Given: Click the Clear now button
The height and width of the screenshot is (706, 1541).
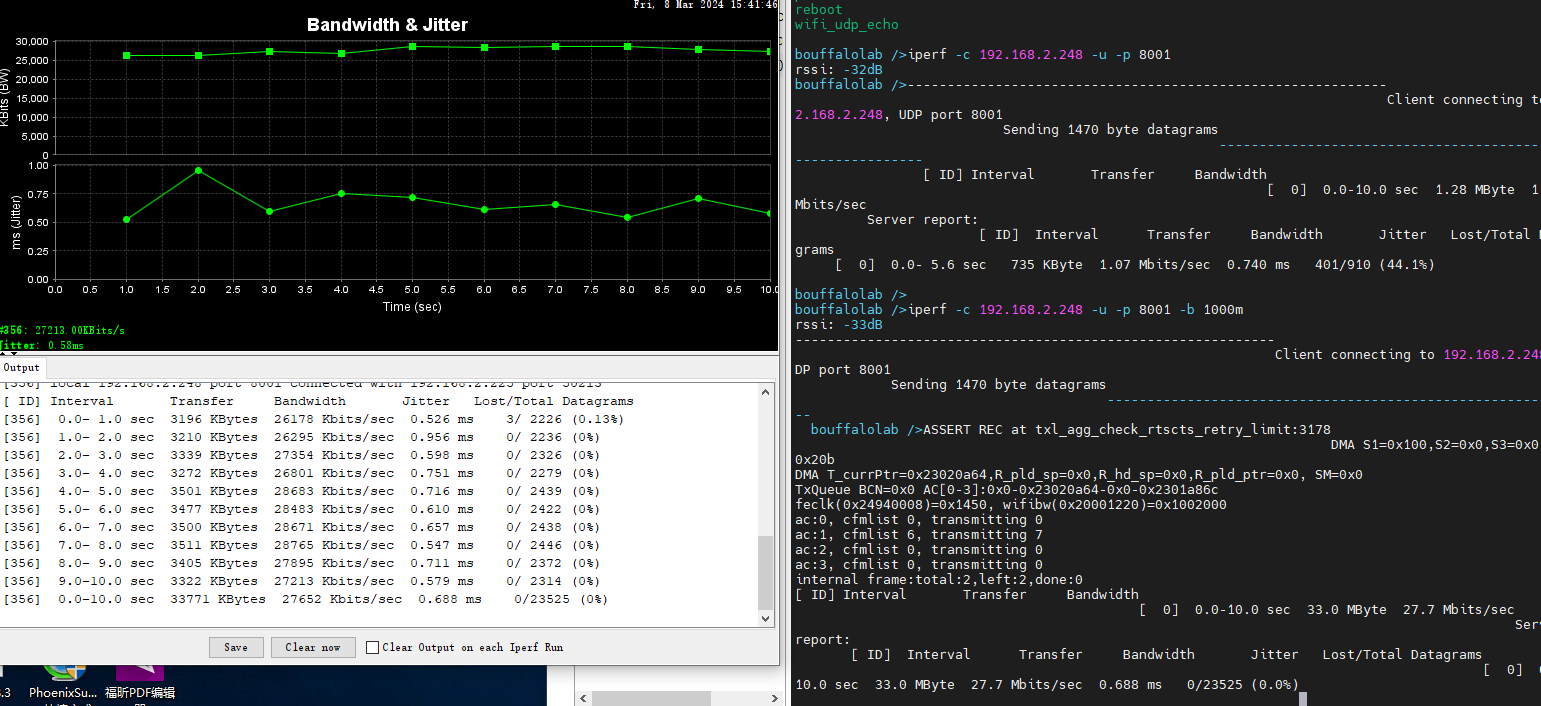Looking at the screenshot, I should coord(313,647).
